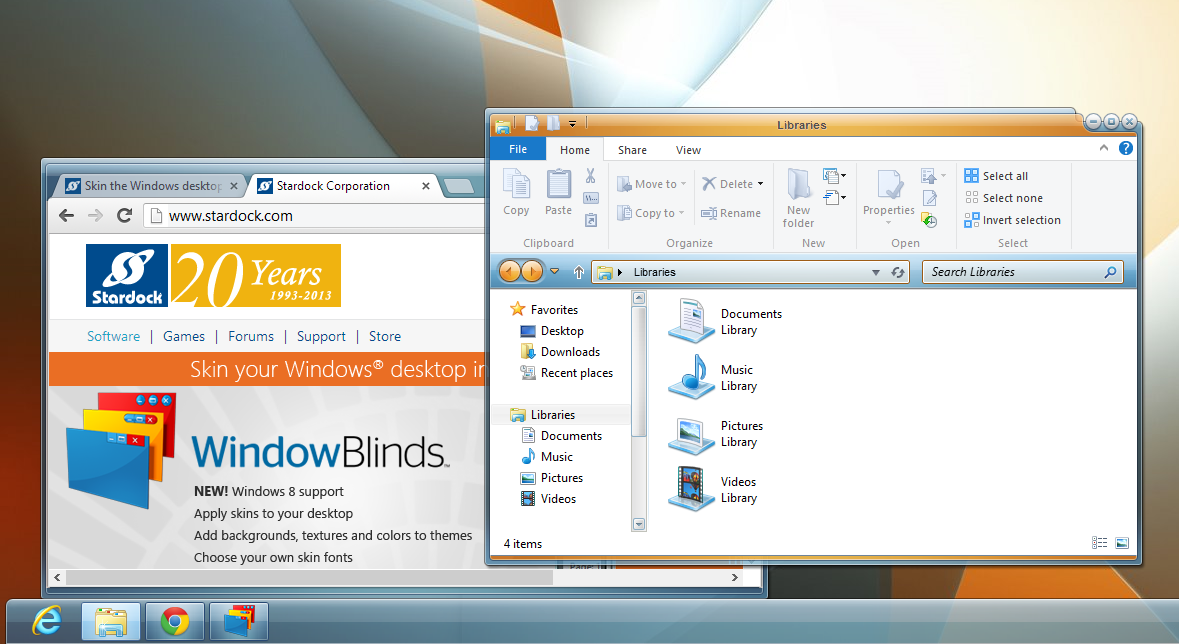Image resolution: width=1179 pixels, height=644 pixels.
Task: Go forward in the Libraries window
Action: pyautogui.click(x=532, y=271)
